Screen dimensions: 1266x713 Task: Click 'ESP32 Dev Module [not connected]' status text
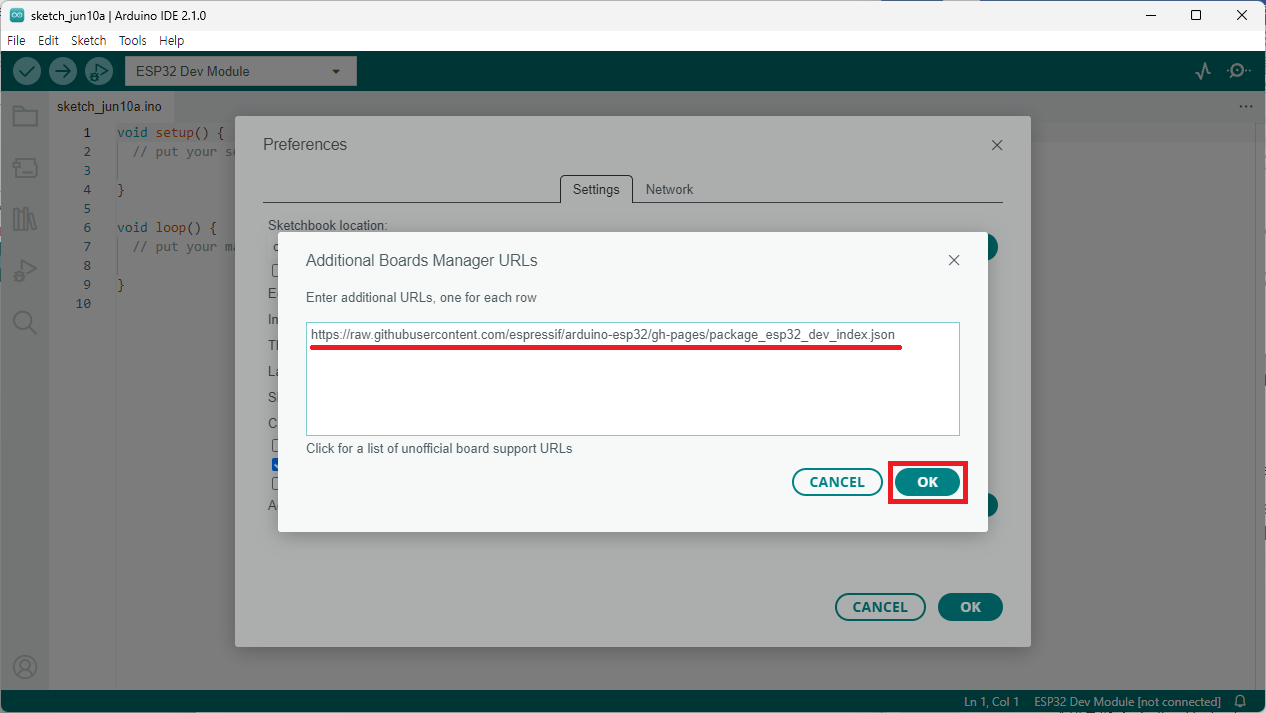coord(1128,702)
